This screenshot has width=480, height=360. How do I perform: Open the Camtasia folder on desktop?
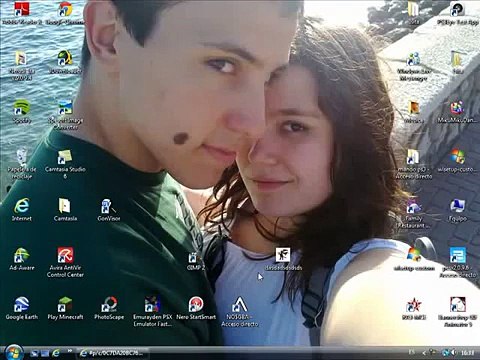(x=65, y=210)
